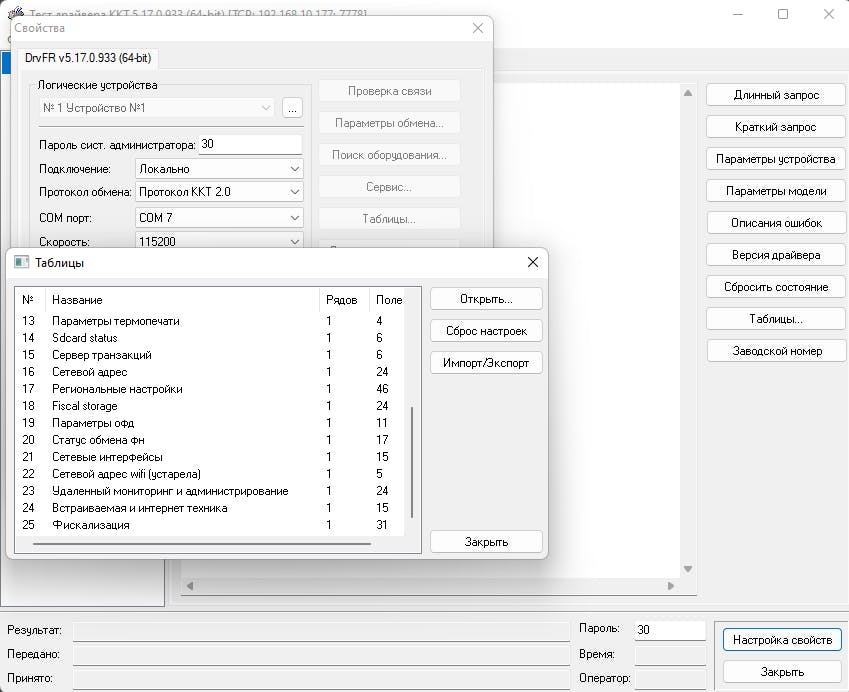
Task: Select table row Сетевые интерфейсы
Action: click(211, 456)
